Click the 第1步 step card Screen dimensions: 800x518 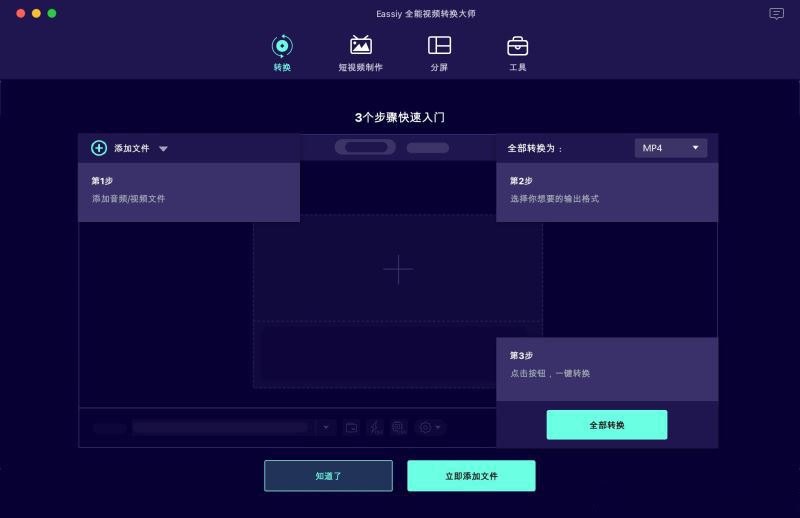pos(189,192)
